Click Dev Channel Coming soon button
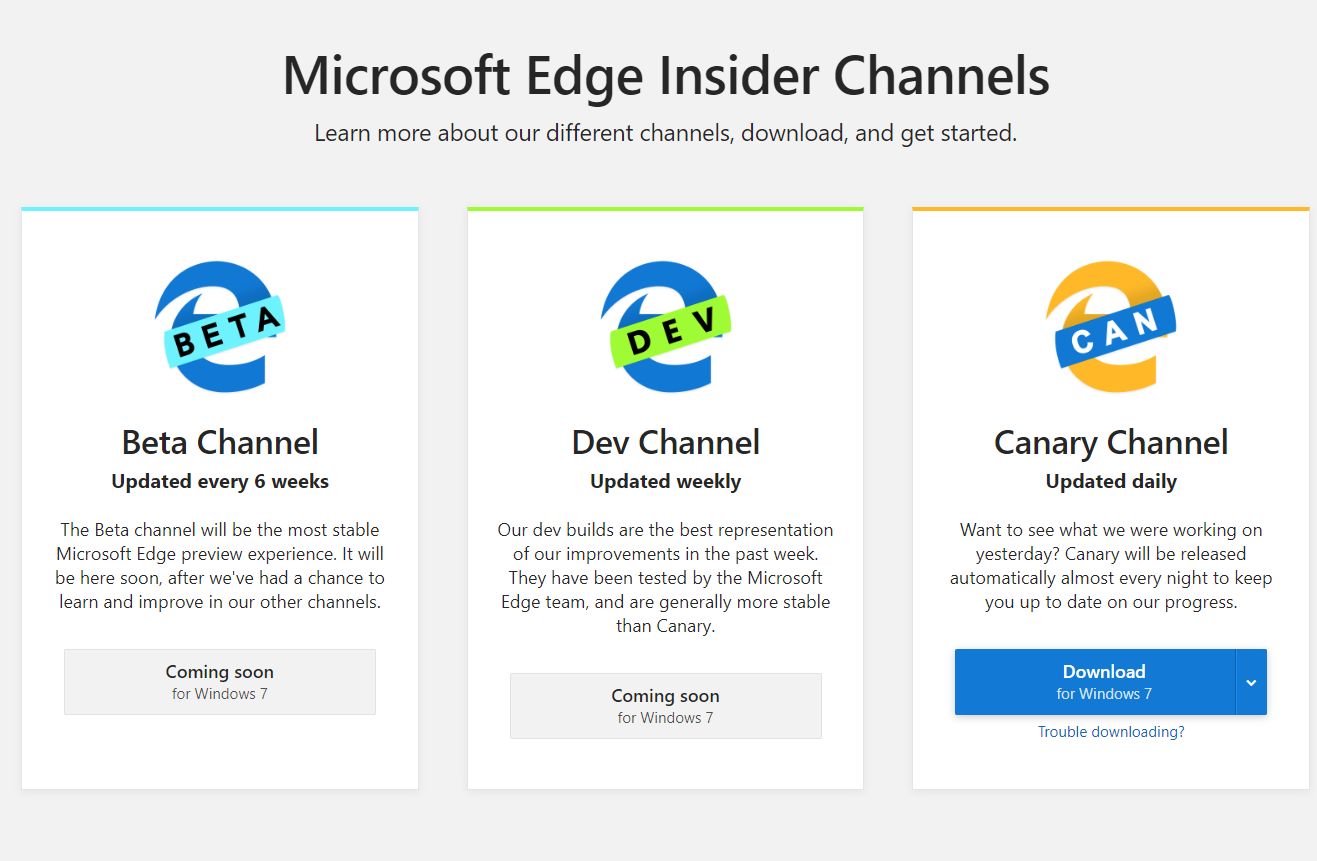 tap(666, 706)
